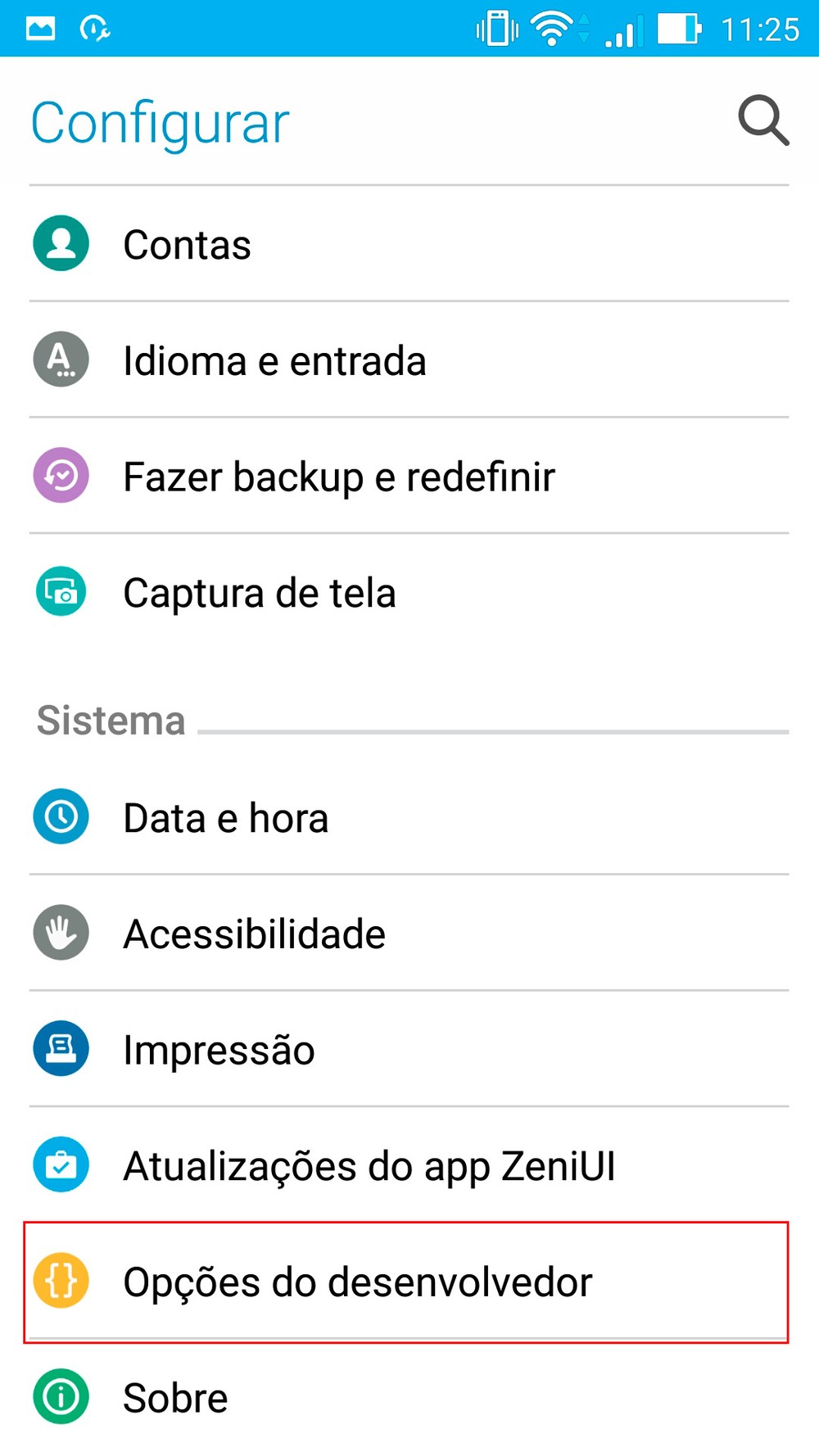
Task: Open the Acessibilidade entry
Action: 254,934
